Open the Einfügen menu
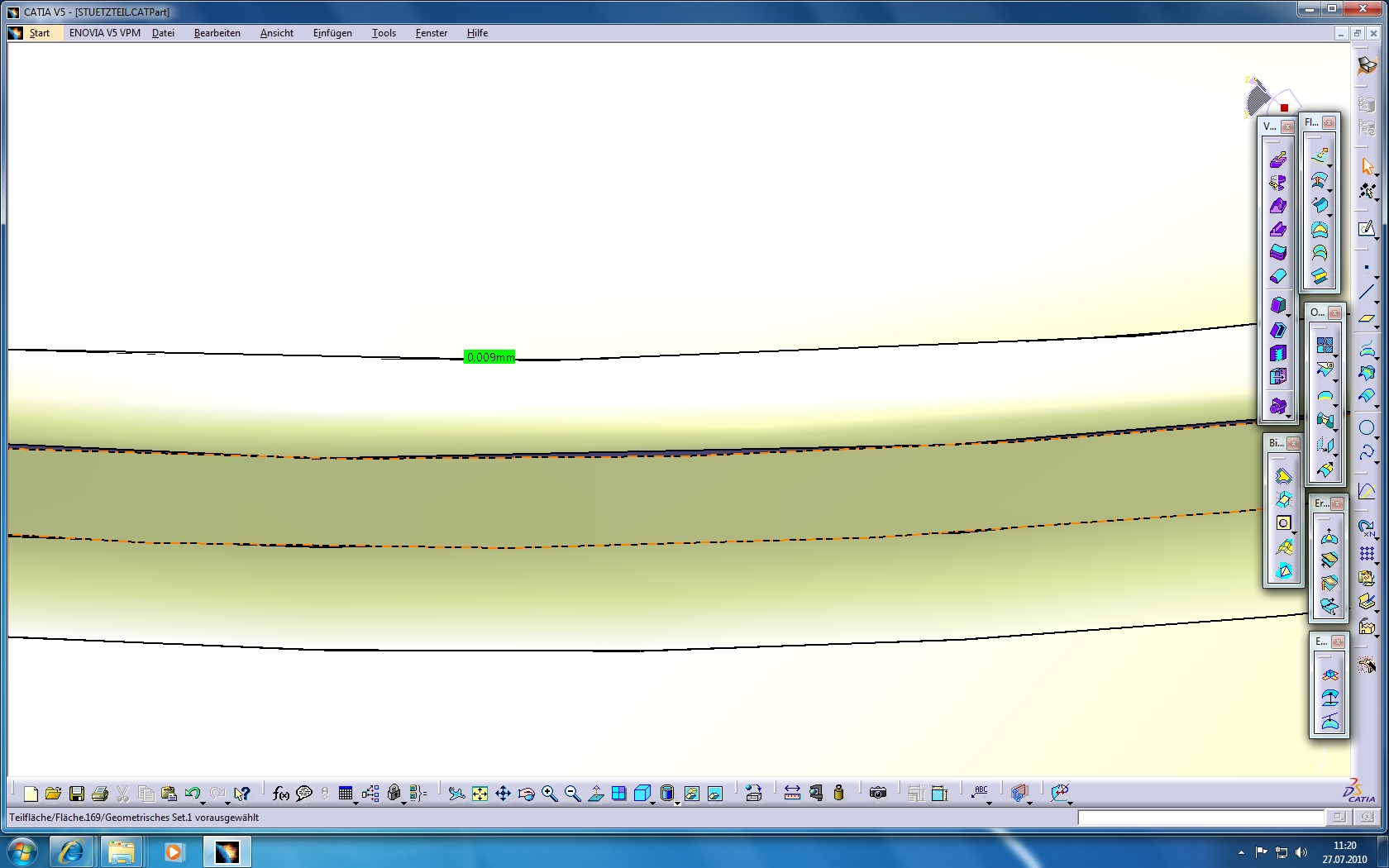The width and height of the screenshot is (1389, 868). [332, 33]
